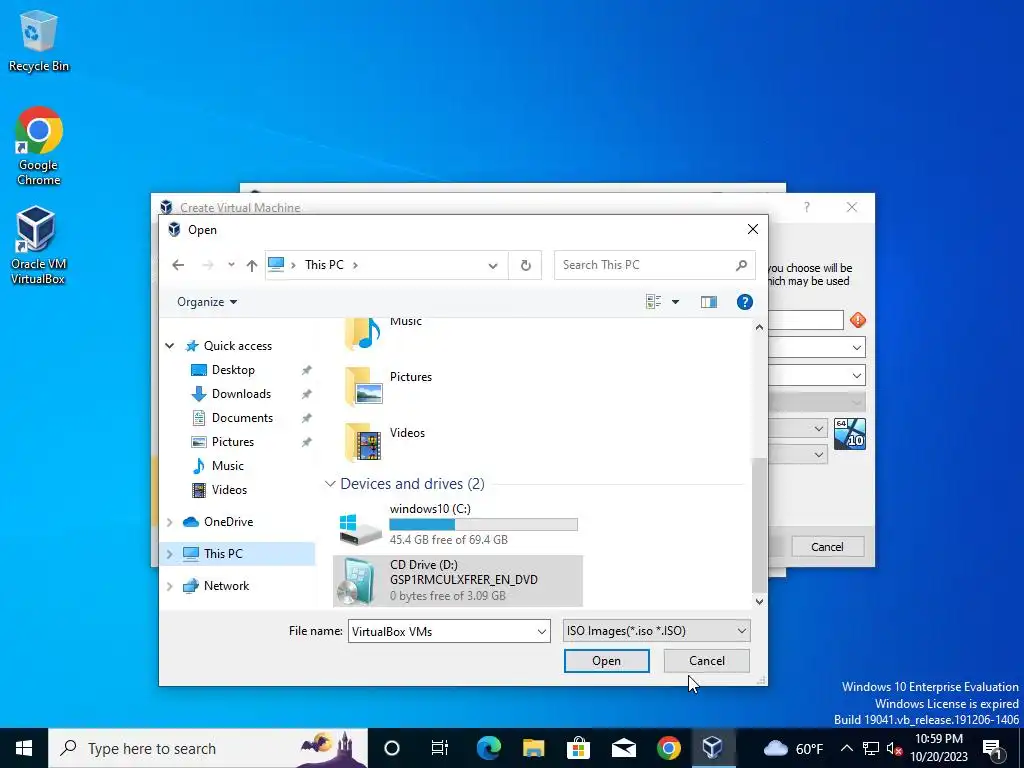Open the notifications action center

click(x=993, y=748)
